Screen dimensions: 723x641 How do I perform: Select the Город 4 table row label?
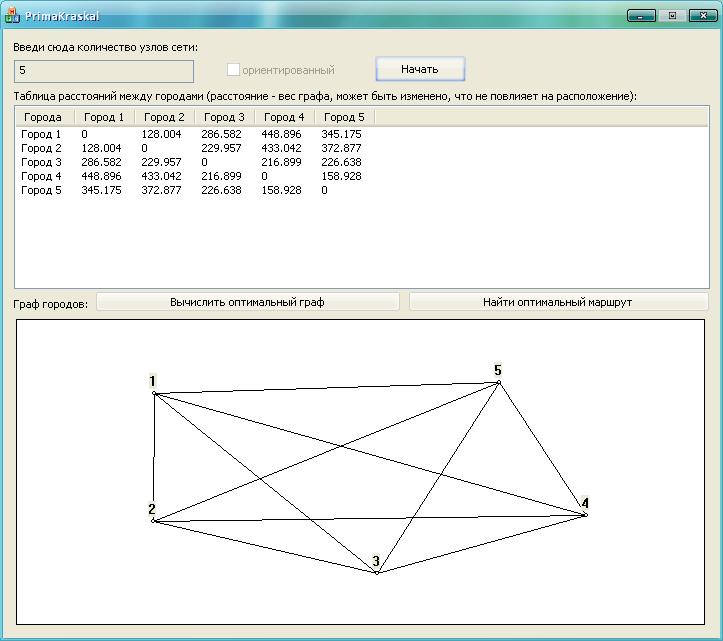[x=41, y=176]
